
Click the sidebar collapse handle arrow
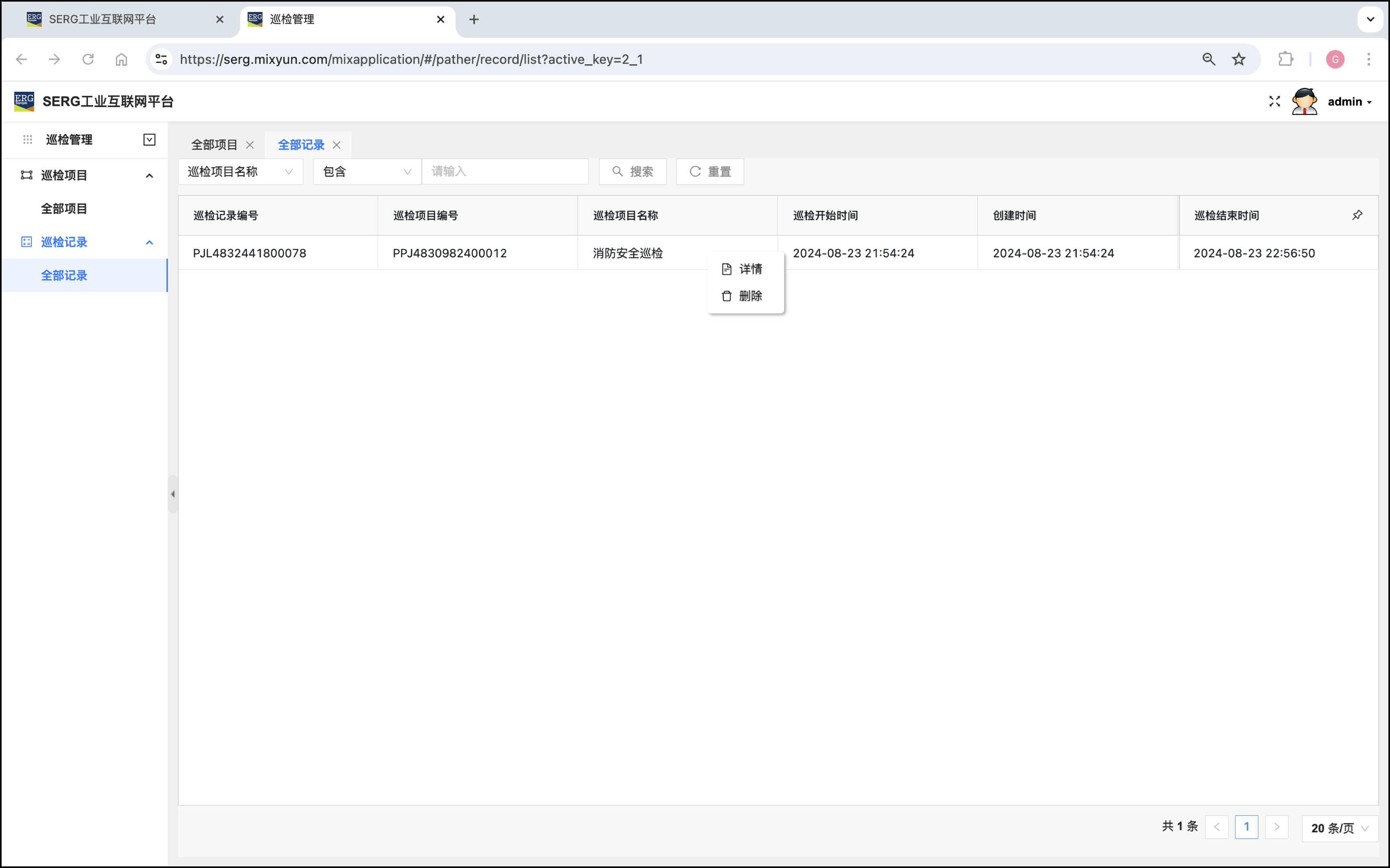click(173, 494)
